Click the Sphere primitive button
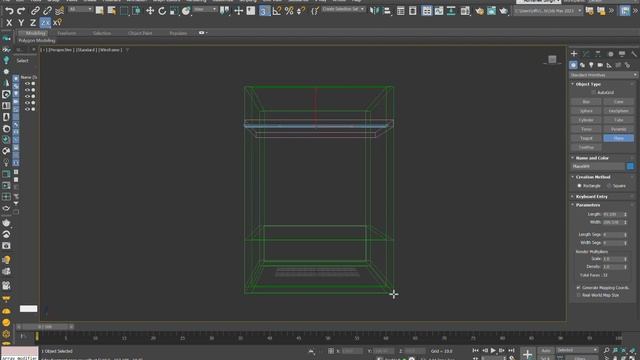The width and height of the screenshot is (640, 360). (x=586, y=111)
